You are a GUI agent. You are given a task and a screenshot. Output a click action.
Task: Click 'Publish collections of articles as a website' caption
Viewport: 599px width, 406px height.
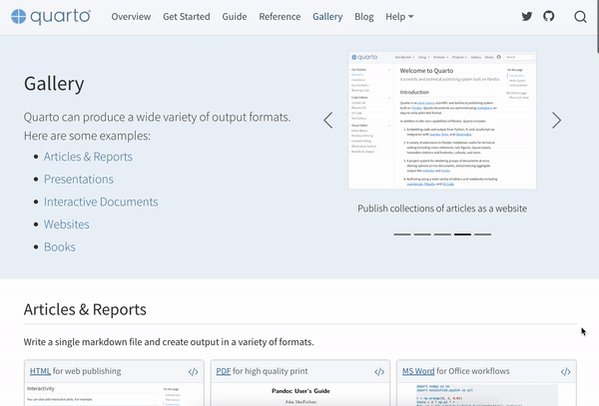coord(442,209)
